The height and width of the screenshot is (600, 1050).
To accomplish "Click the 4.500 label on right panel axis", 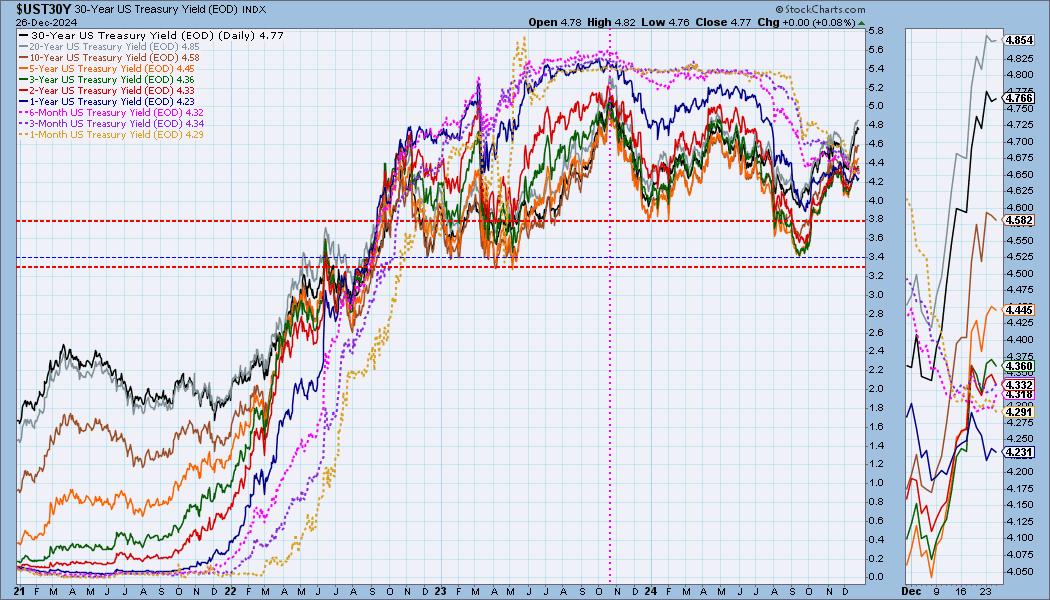I will pyautogui.click(x=1019, y=273).
